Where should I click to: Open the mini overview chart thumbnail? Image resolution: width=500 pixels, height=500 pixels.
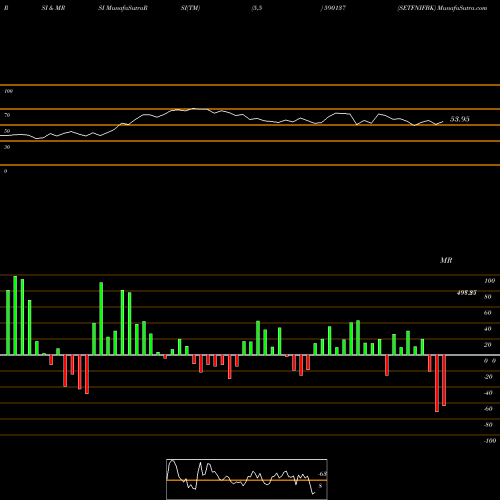[x=247, y=479]
